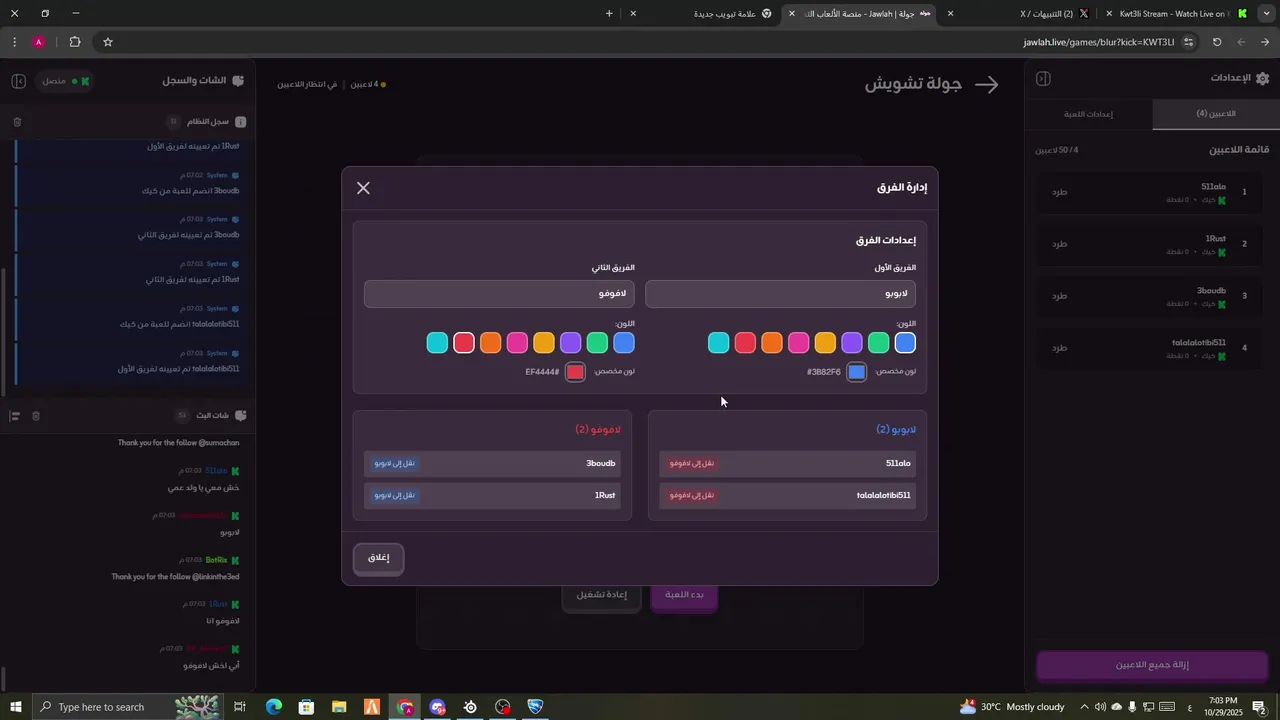
Task: Open Microsoft Edge from taskbar
Action: pos(273,707)
